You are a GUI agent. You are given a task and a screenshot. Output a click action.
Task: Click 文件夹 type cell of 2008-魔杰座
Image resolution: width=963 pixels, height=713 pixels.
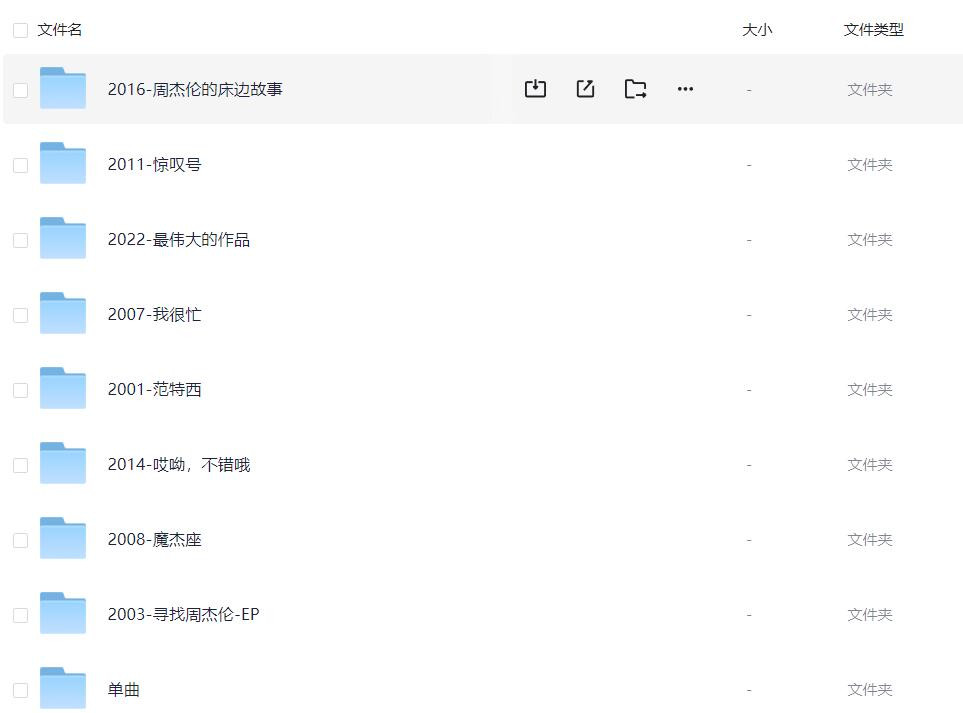[870, 539]
